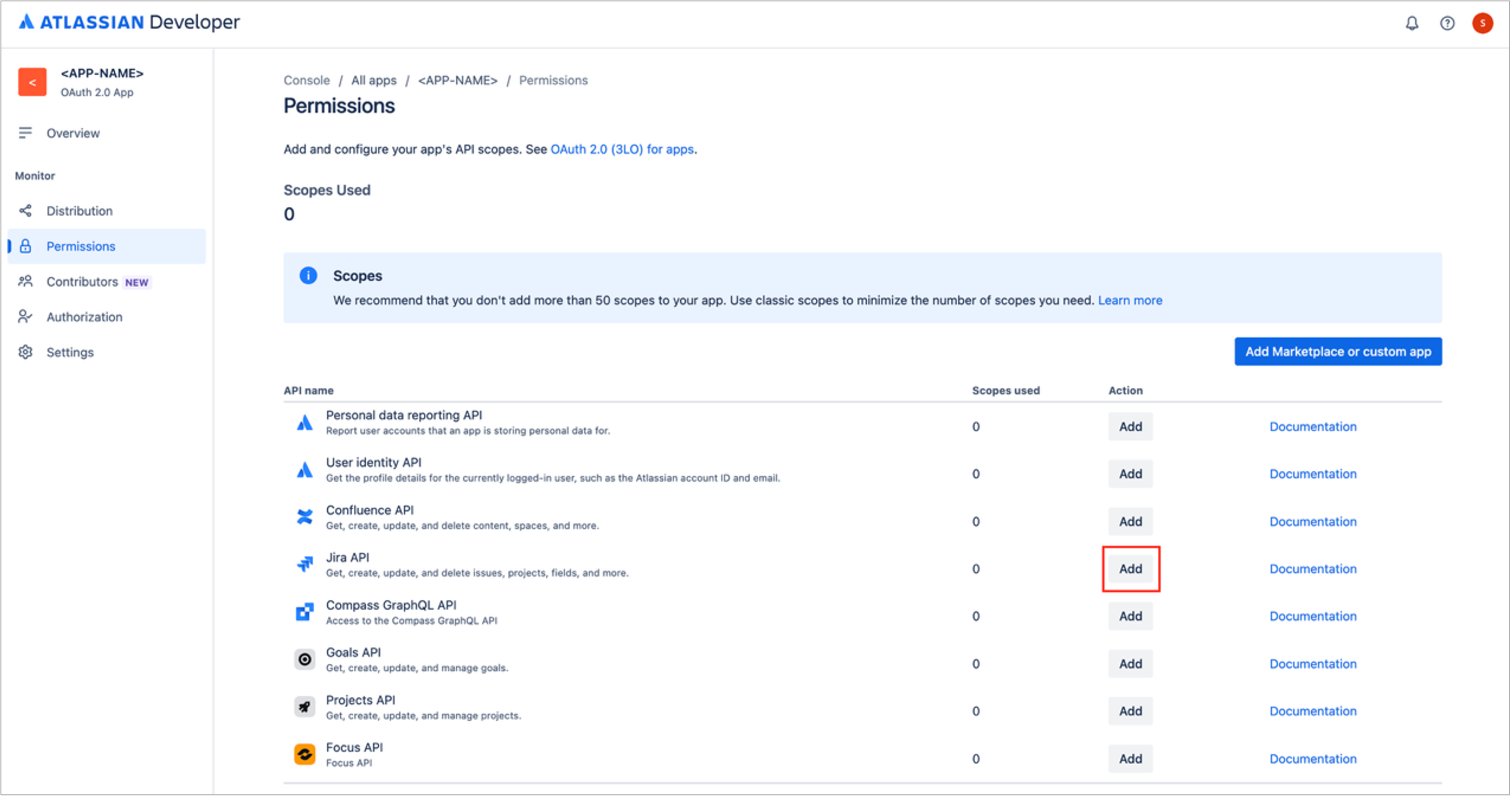Click the Atlassian Developer logo
Screen dimensions: 1512x798
click(x=129, y=22)
